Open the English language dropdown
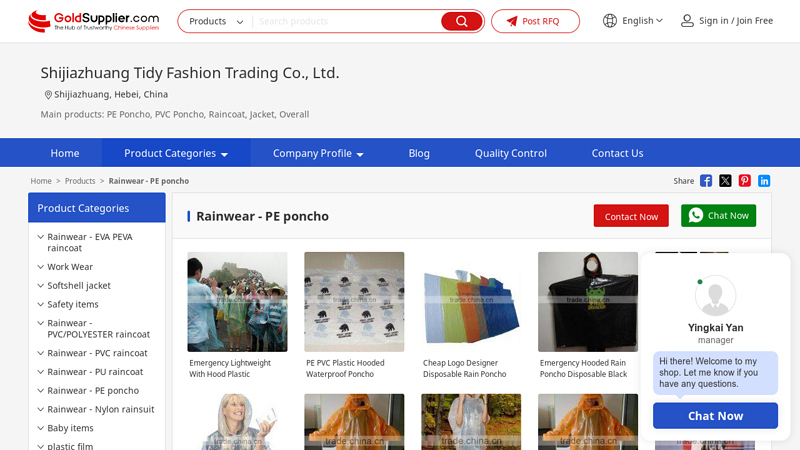The width and height of the screenshot is (800, 450). pos(642,21)
